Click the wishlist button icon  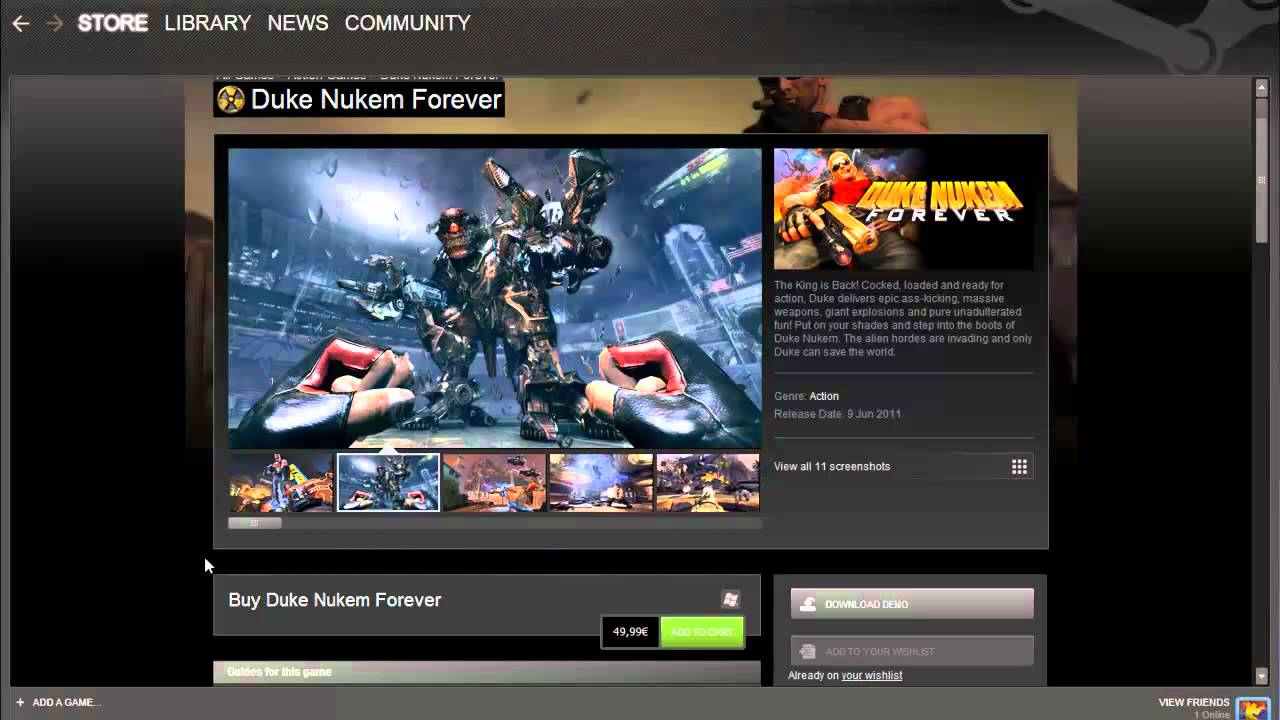point(807,651)
